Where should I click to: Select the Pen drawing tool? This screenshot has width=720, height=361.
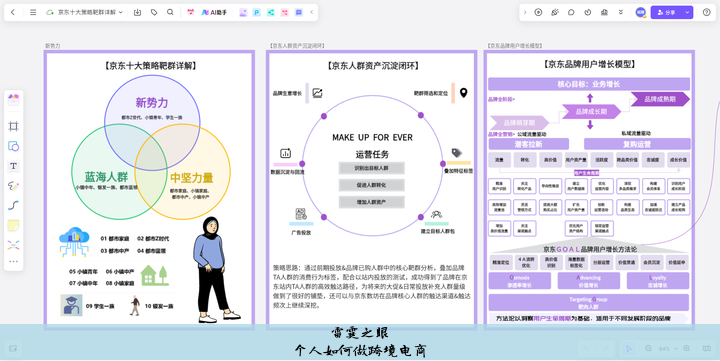13,186
